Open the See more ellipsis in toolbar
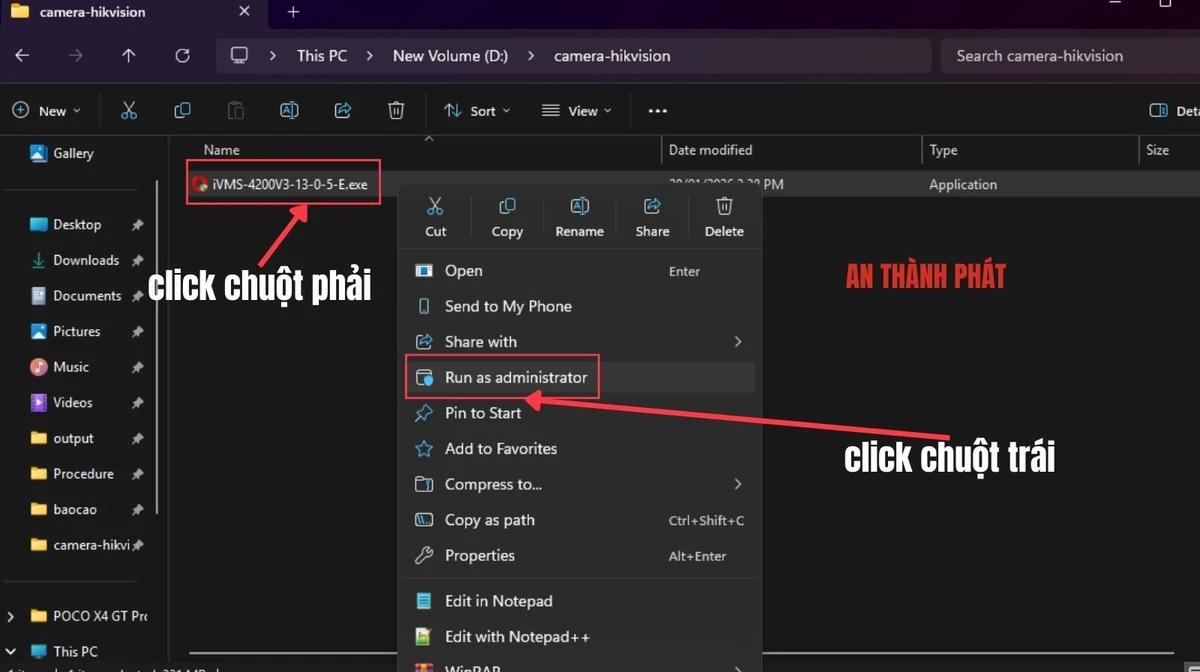Viewport: 1200px width, 672px height. click(657, 111)
